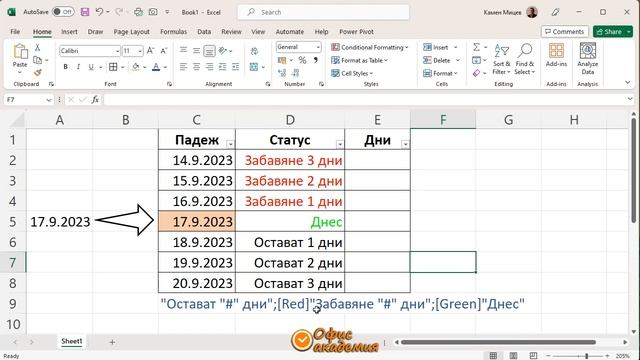
Task: Switch to the Insert tab
Action: (69, 31)
